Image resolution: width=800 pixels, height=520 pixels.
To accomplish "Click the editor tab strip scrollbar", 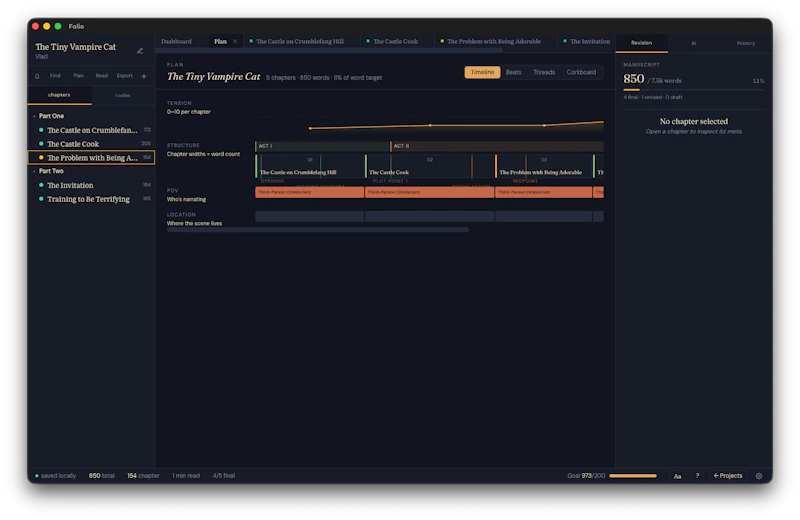I will [x=330, y=51].
